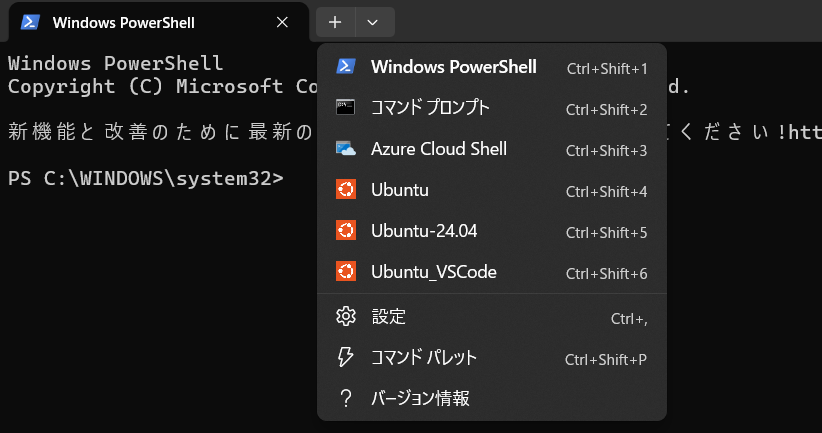Click the orange icon beside the plain Ubuntu entry
This screenshot has height=433, width=822.
click(346, 190)
